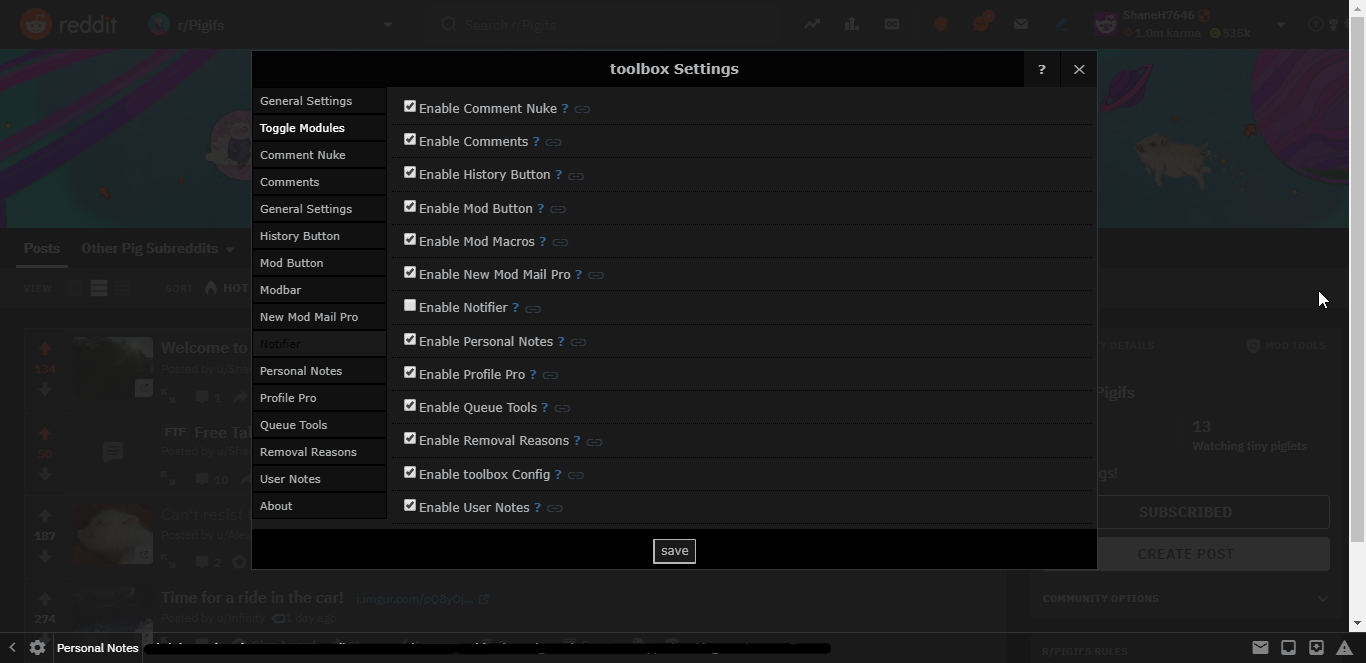Open the trending posts chart icon
The image size is (1366, 663).
point(812,24)
